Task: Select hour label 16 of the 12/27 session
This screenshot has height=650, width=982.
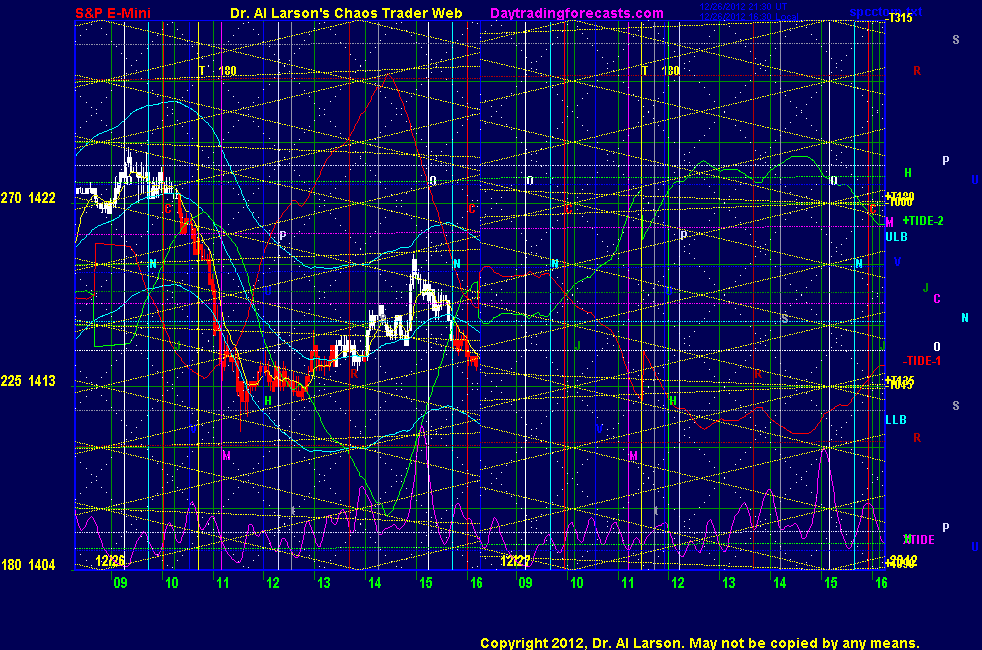Action: (x=881, y=583)
